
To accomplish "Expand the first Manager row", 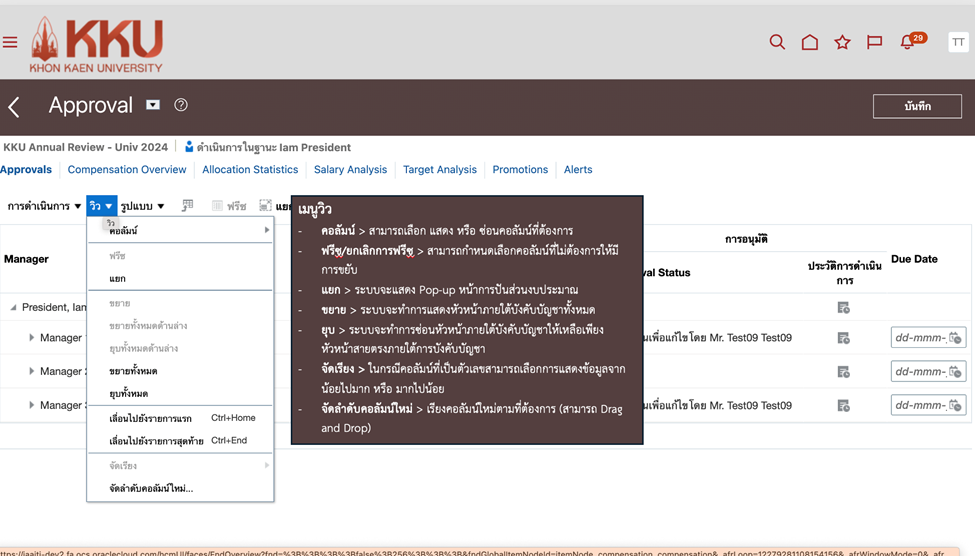I will (31, 338).
